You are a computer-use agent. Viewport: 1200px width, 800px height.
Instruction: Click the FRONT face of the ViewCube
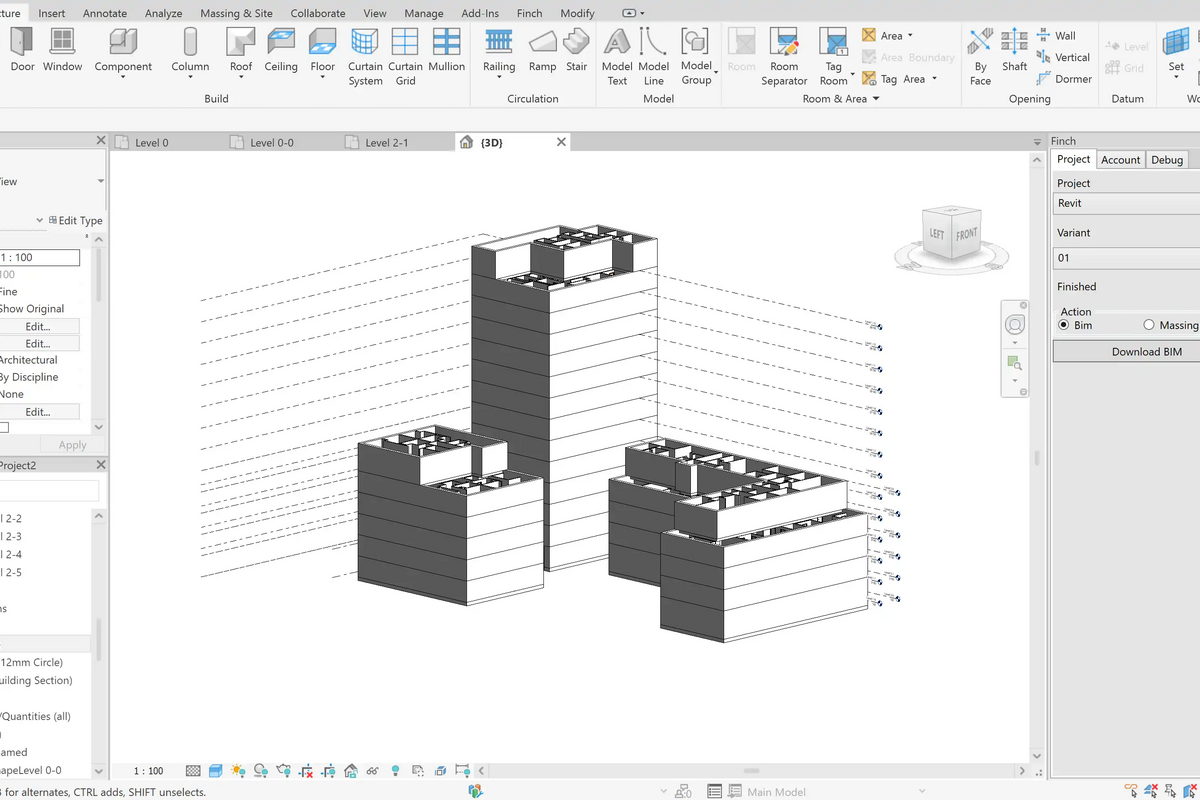click(x=965, y=234)
